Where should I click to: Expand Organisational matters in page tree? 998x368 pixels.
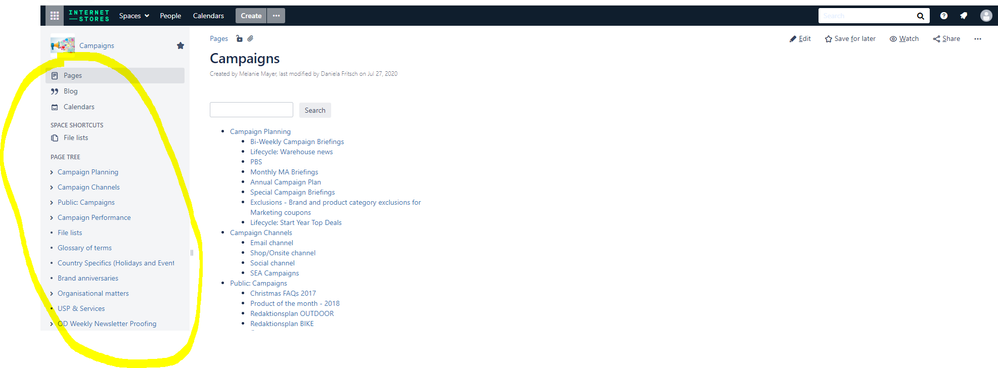pyautogui.click(x=52, y=294)
